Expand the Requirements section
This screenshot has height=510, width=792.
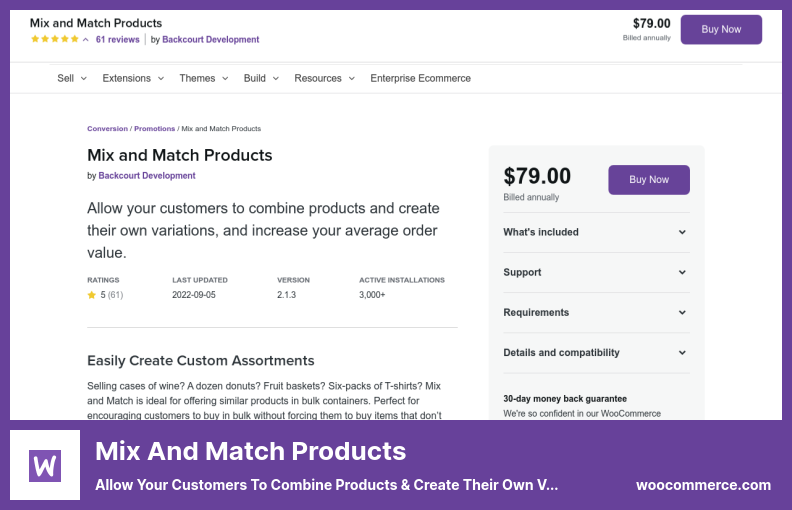tap(596, 313)
